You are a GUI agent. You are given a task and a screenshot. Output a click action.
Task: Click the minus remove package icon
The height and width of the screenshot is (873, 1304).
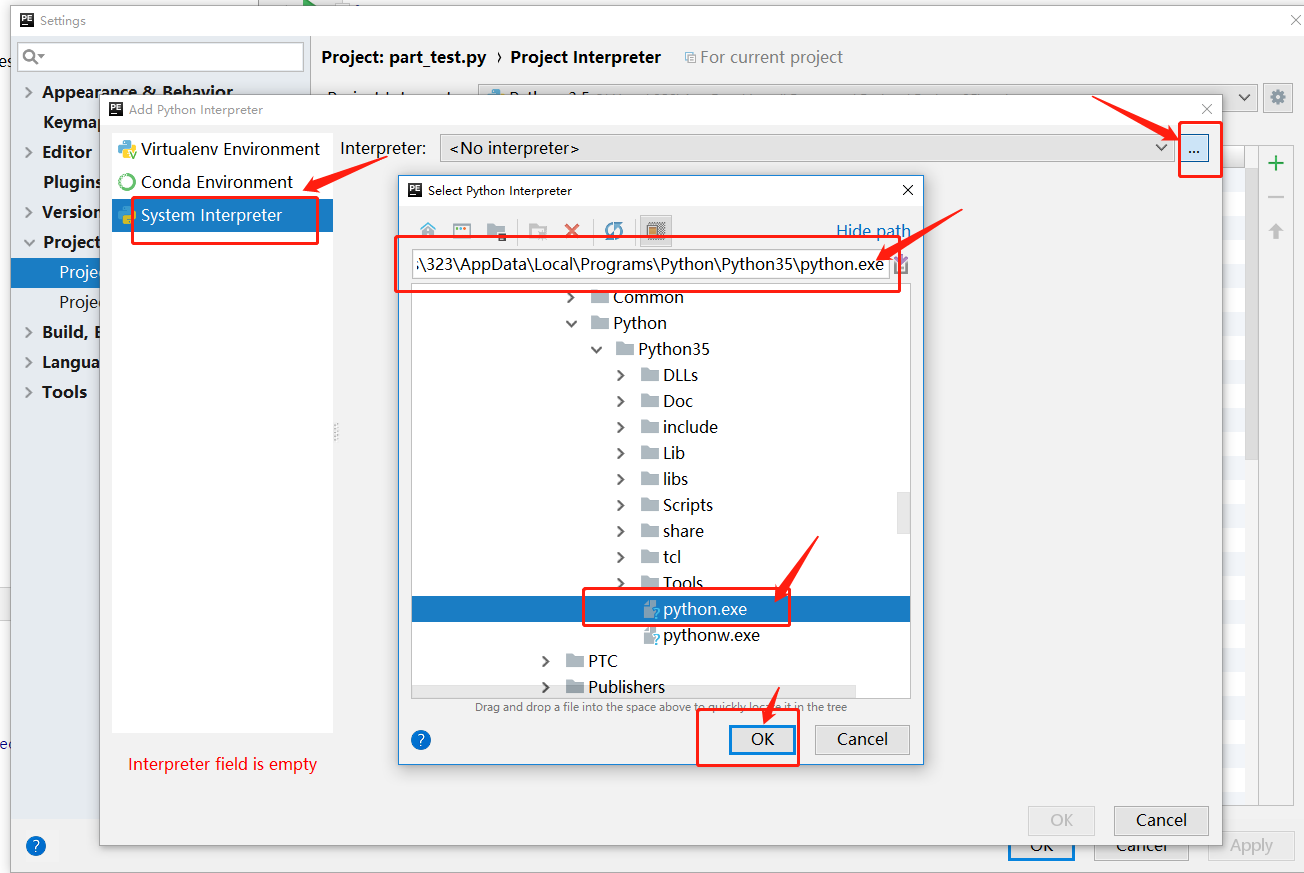click(1276, 197)
